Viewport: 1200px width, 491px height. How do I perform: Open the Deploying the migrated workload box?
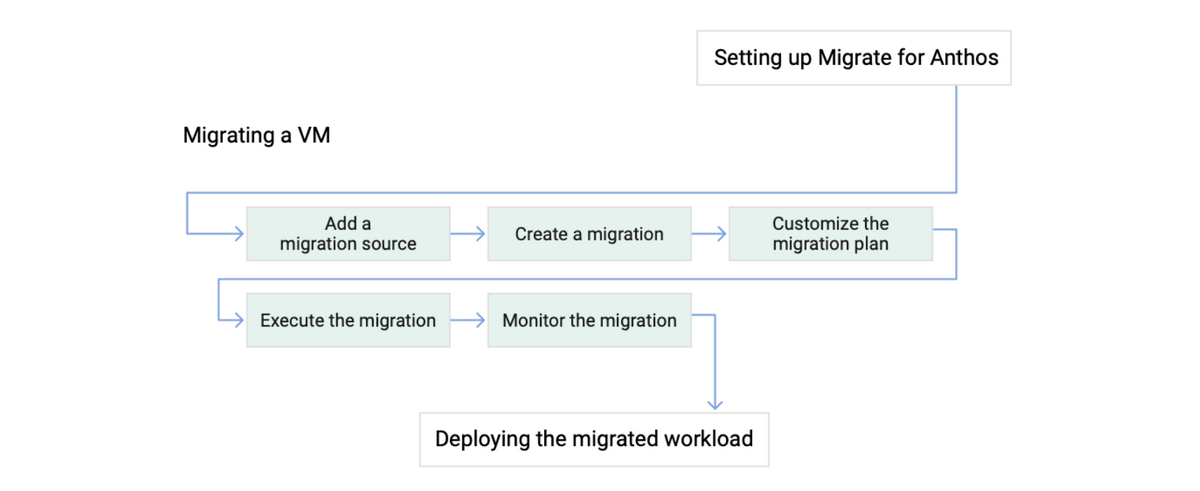click(594, 439)
